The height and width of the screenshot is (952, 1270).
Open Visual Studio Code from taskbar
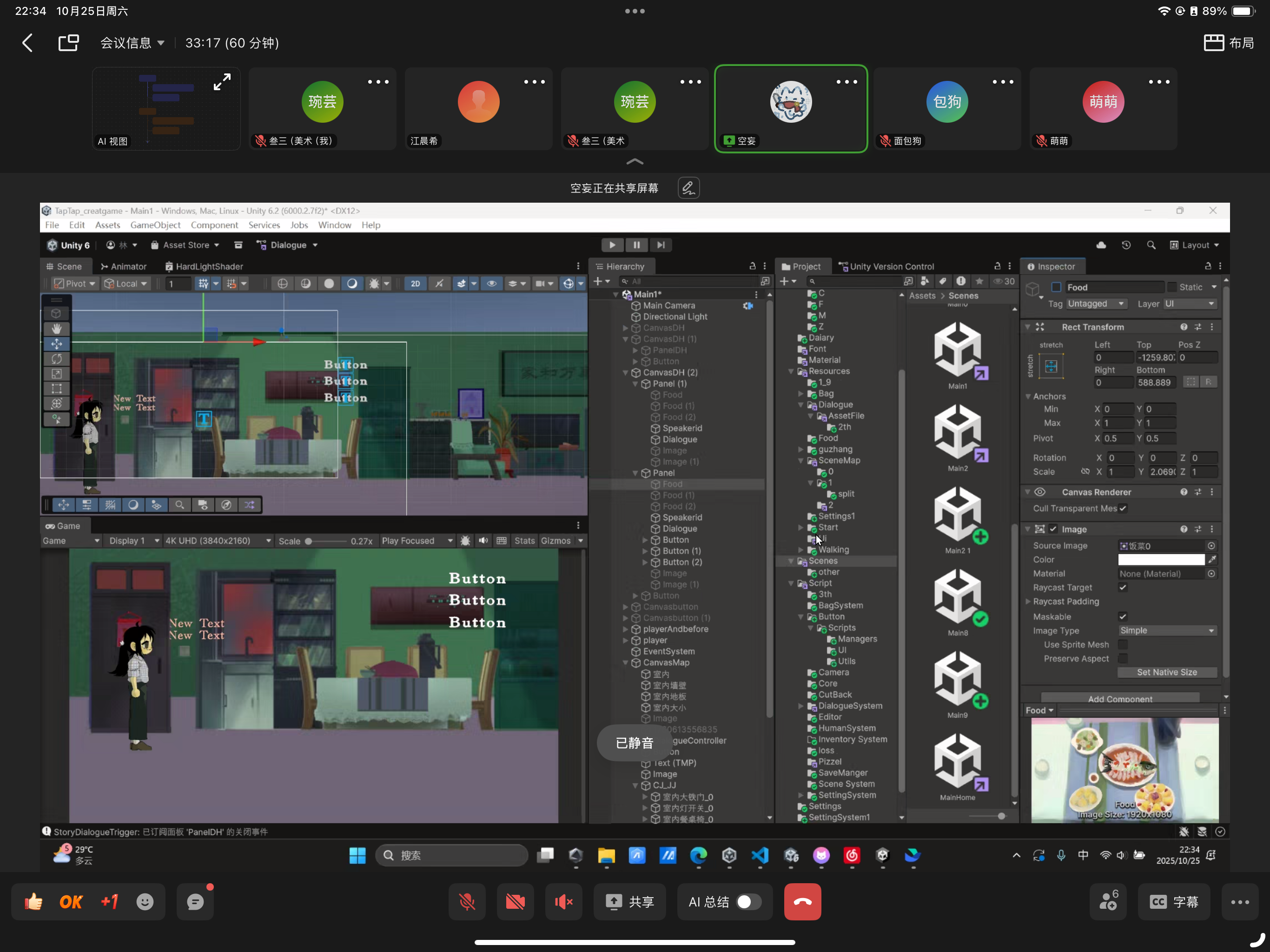point(760,855)
